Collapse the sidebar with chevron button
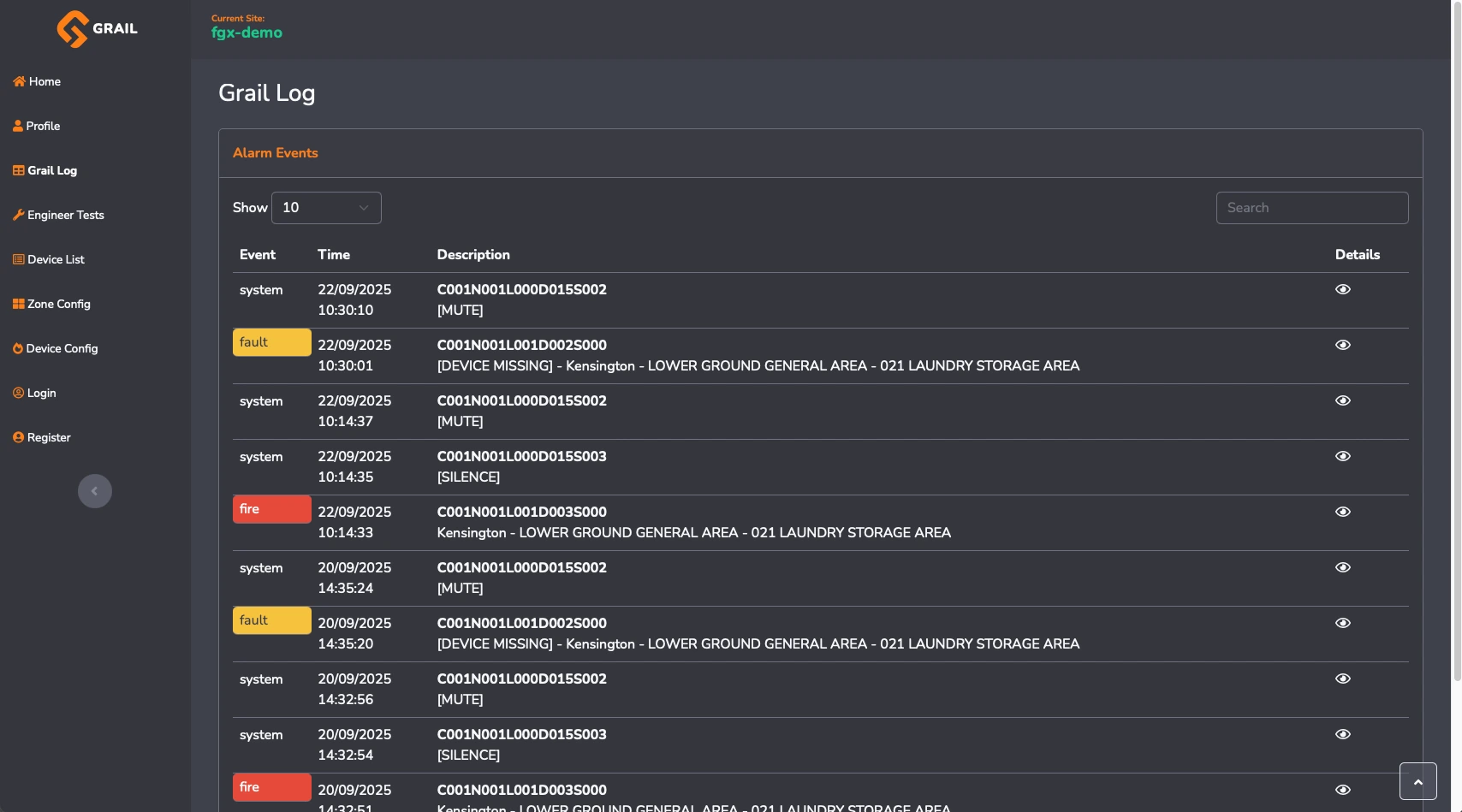Screen dimensions: 1462x812 [95, 491]
